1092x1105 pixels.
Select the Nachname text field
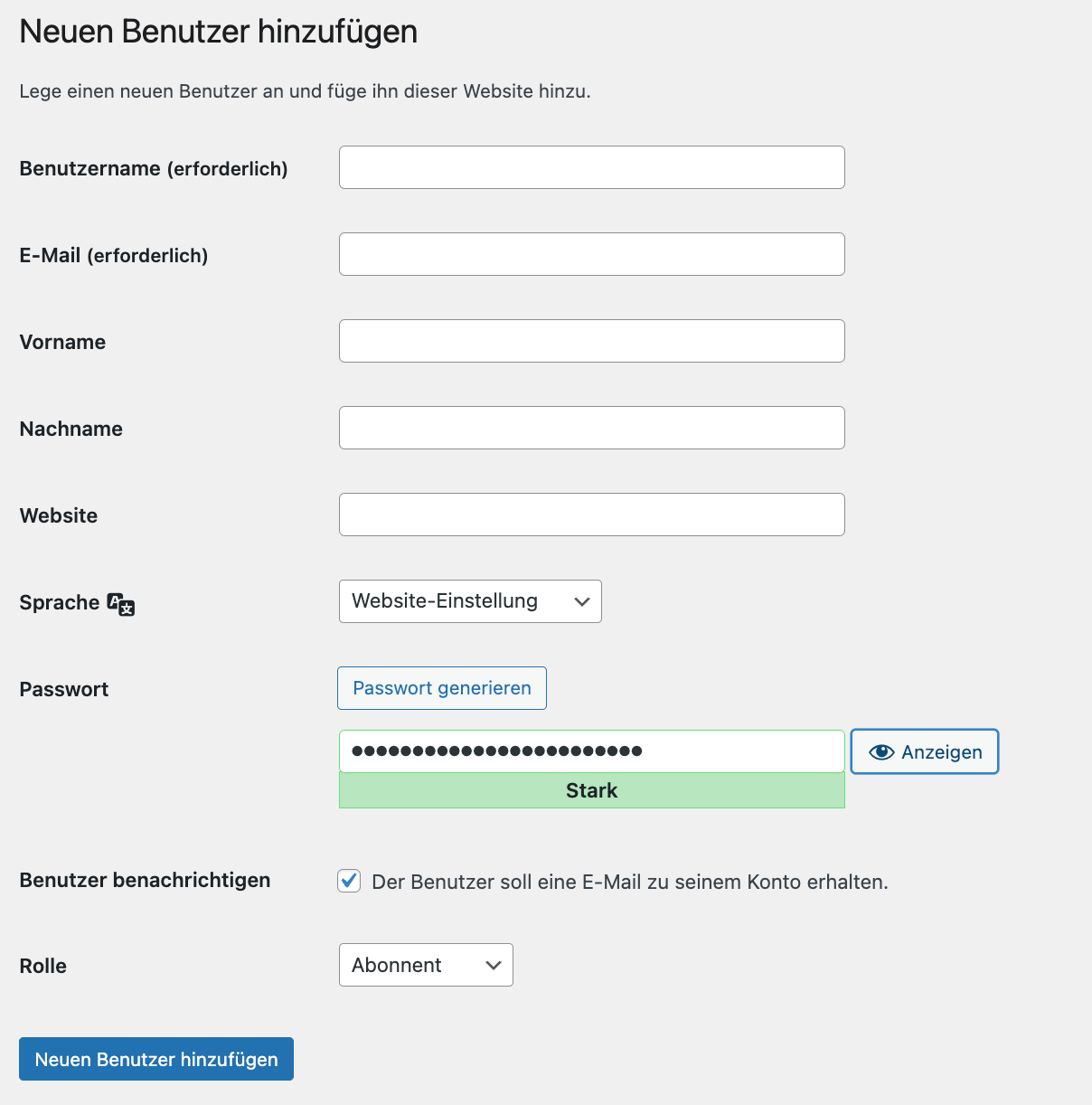coord(592,428)
